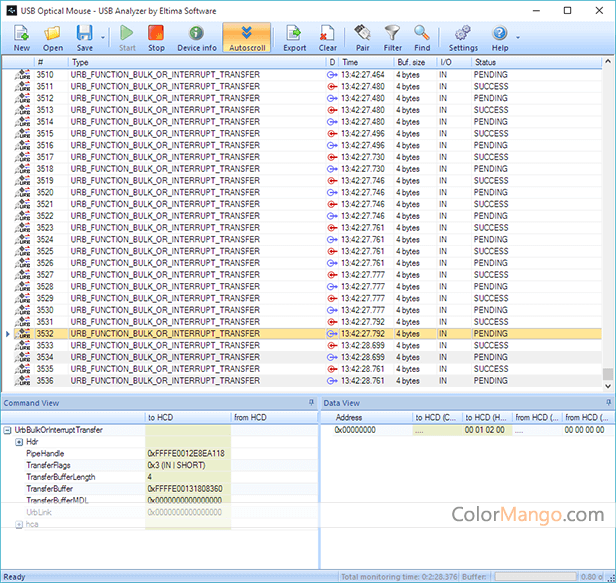Expand the hca tree node
616x583 pixels.
point(19,524)
